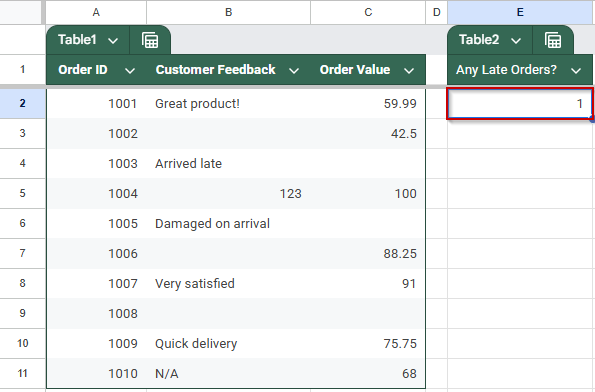Select cell with Order ID 1008
The height and width of the screenshot is (392, 595).
click(96, 313)
